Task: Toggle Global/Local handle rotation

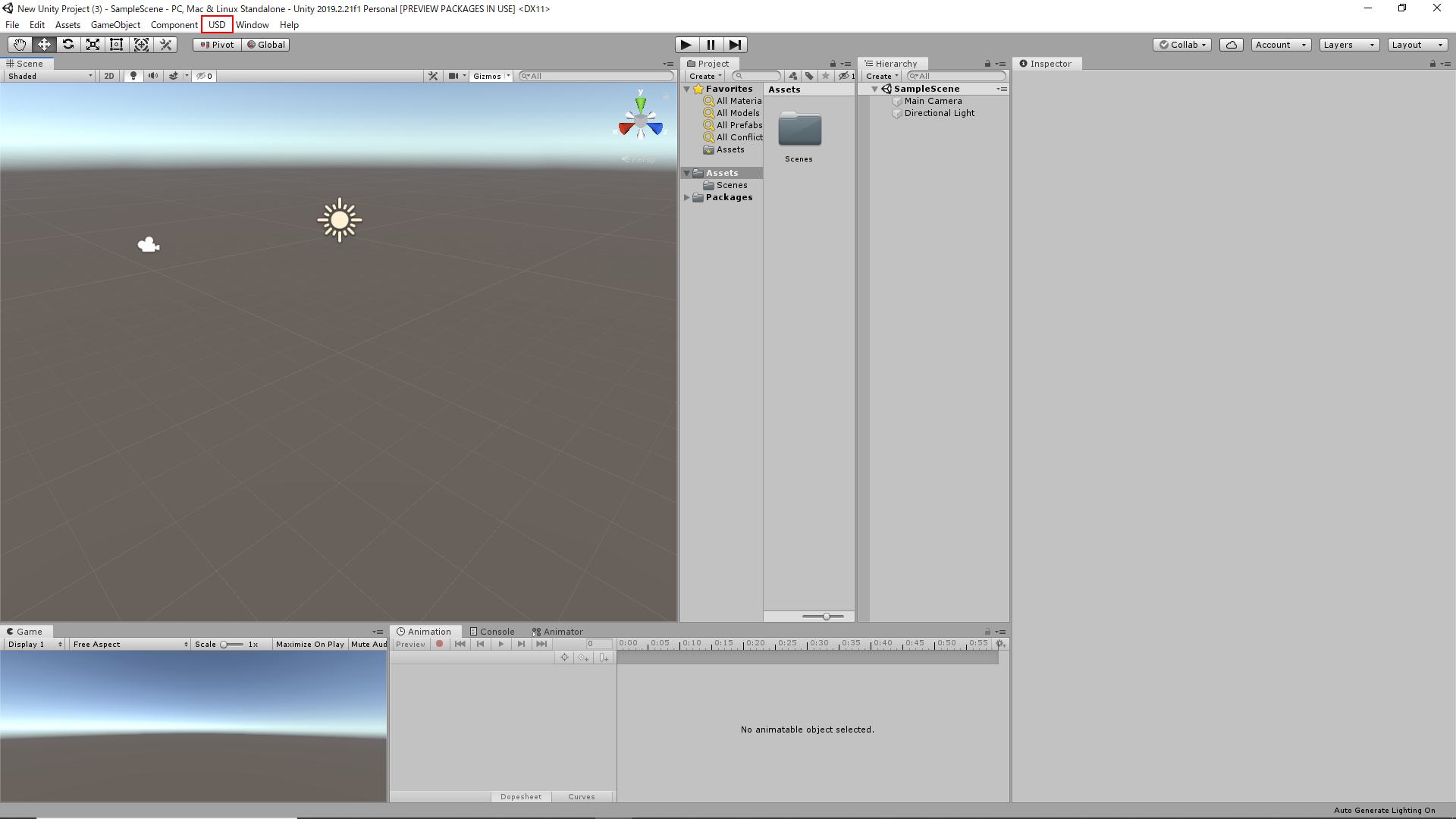Action: [x=266, y=45]
